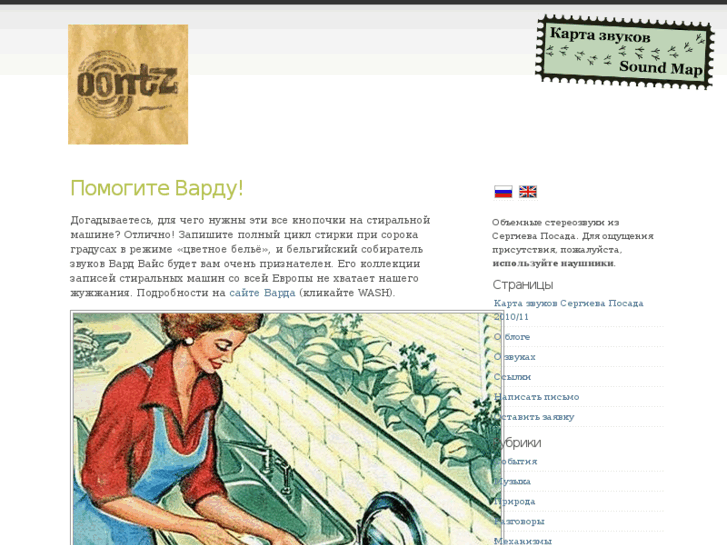Follow the сайте Варда link
Viewport: 727px width, 545px height.
click(262, 293)
